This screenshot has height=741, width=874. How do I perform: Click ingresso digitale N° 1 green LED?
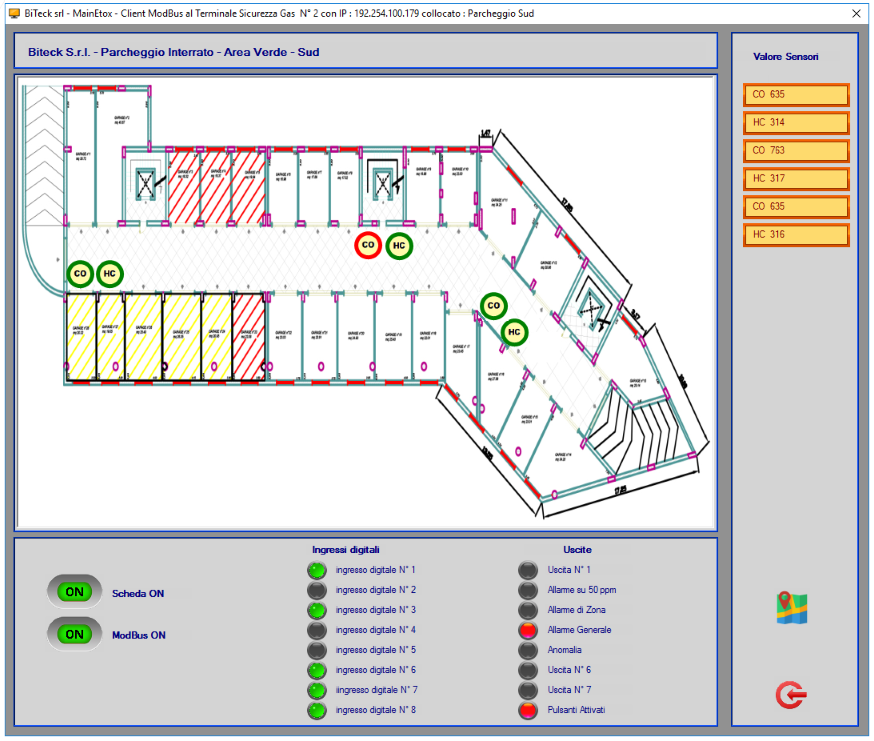[317, 570]
